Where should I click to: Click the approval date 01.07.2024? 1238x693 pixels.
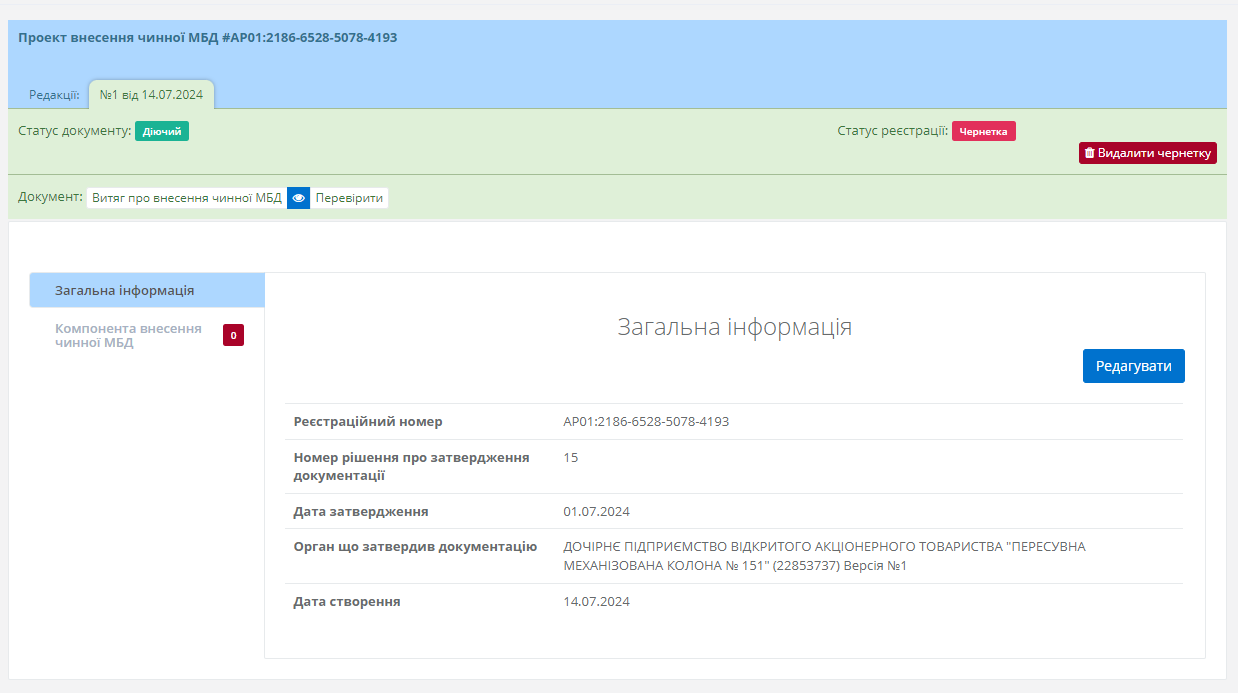click(596, 511)
